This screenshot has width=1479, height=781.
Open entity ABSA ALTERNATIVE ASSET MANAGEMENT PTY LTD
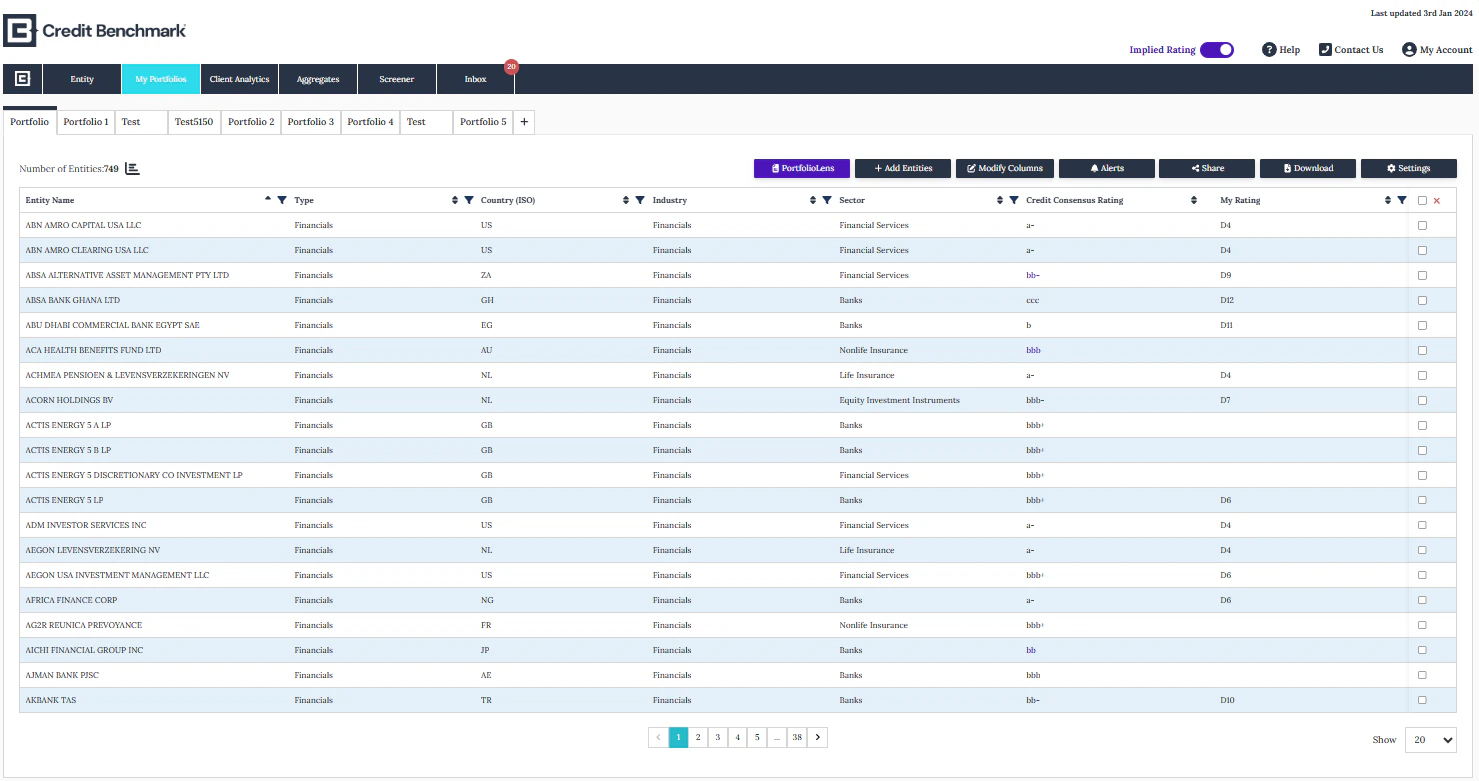coord(127,275)
